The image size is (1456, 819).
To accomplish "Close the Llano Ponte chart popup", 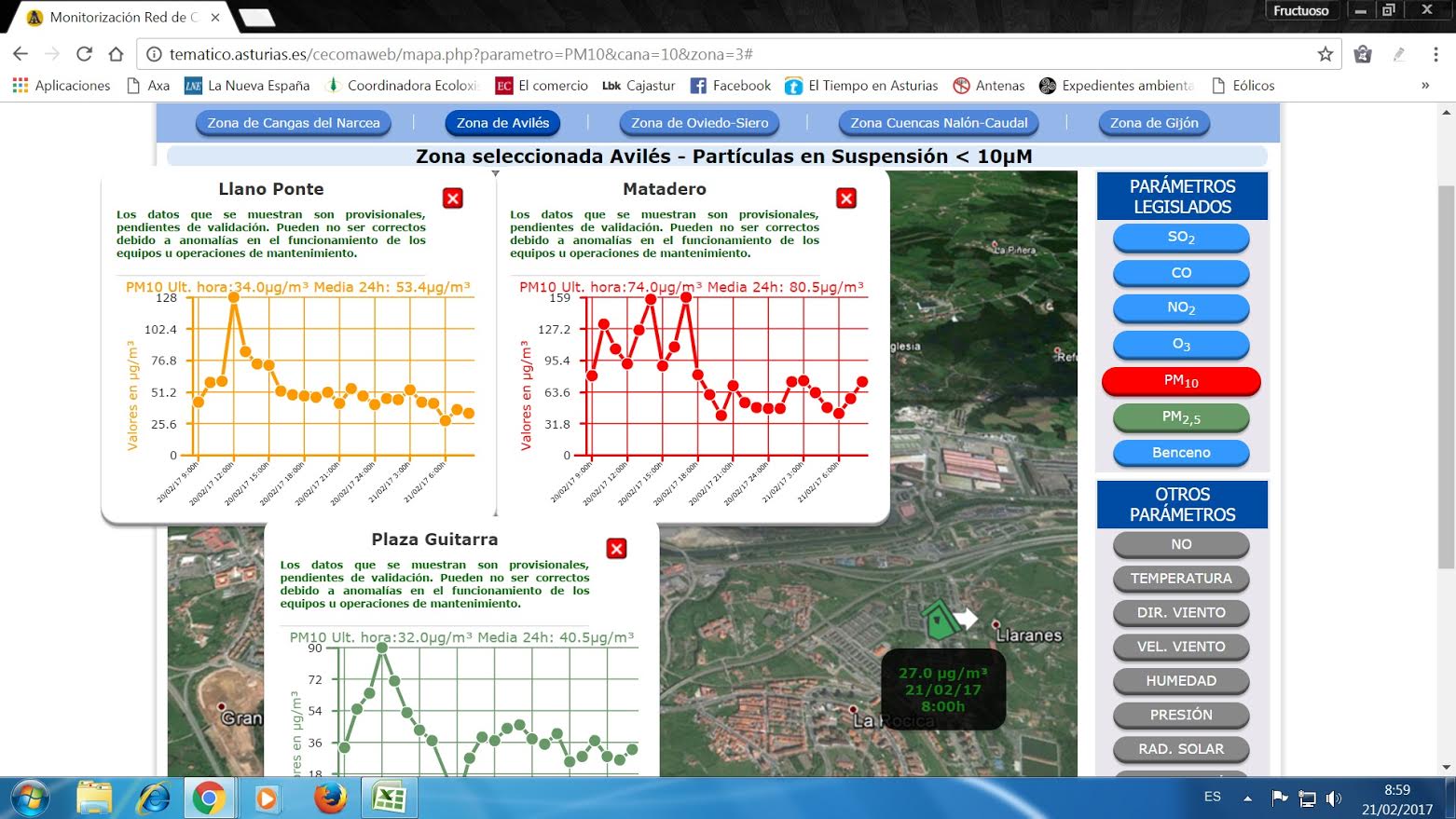I will (452, 198).
